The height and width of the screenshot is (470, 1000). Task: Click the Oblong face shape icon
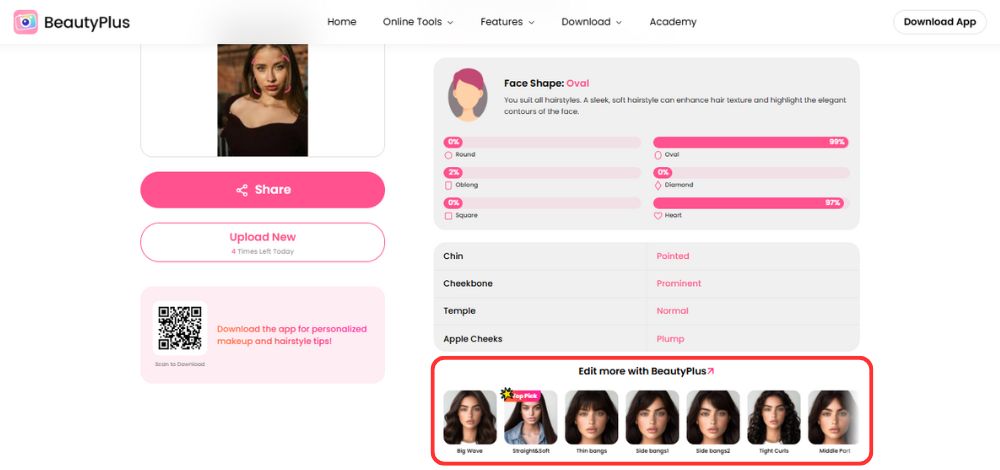click(448, 185)
